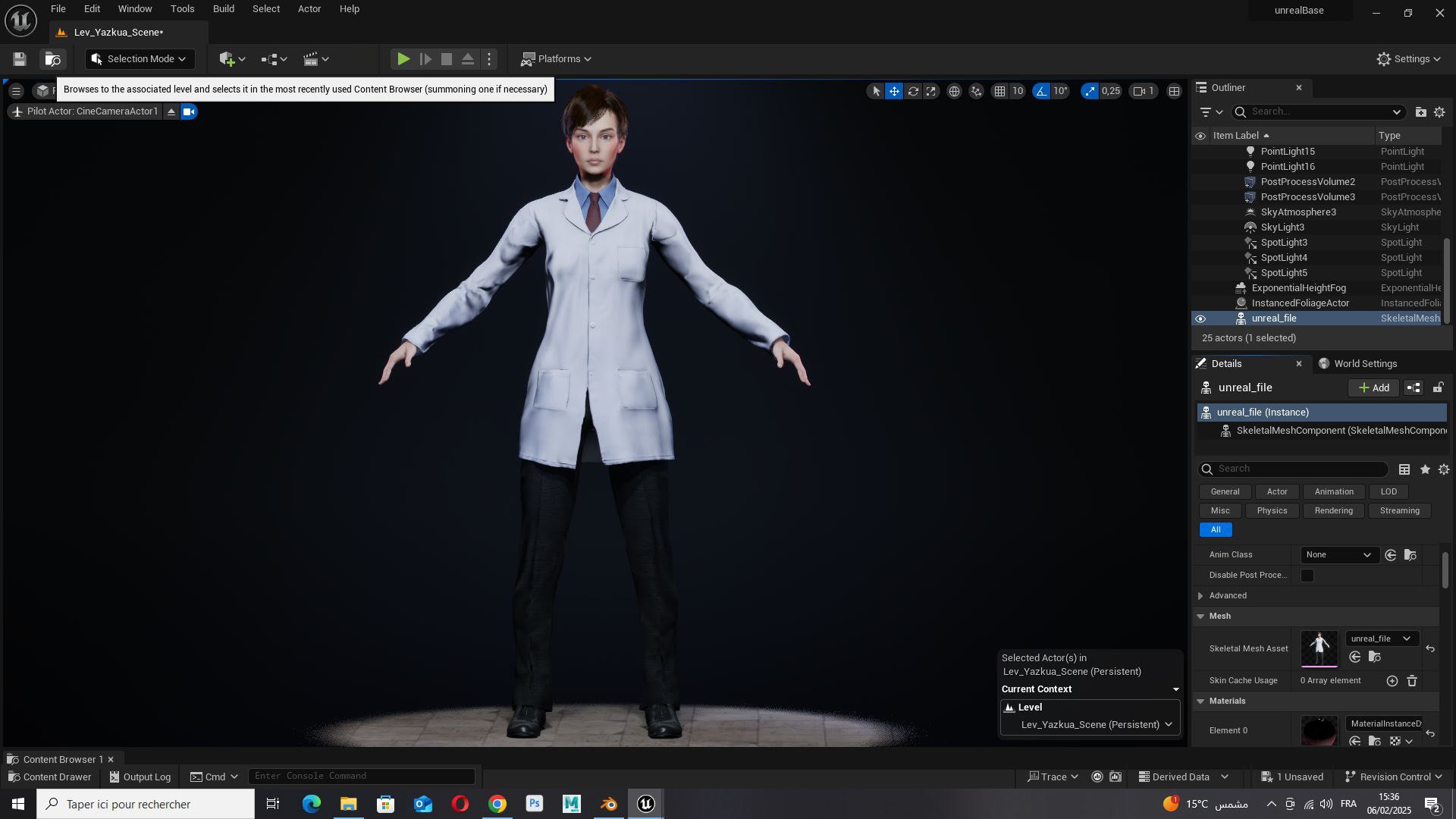Image resolution: width=1456 pixels, height=819 pixels.
Task: Open the Outliner settings gear
Action: (x=1439, y=112)
